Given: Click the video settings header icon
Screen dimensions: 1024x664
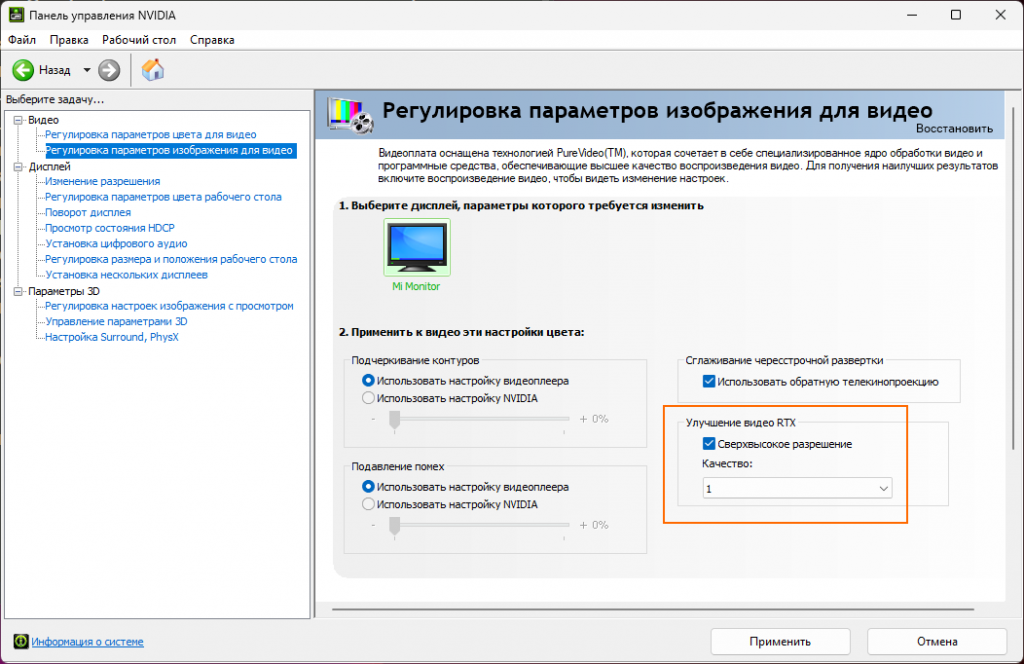Looking at the screenshot, I should point(350,115).
